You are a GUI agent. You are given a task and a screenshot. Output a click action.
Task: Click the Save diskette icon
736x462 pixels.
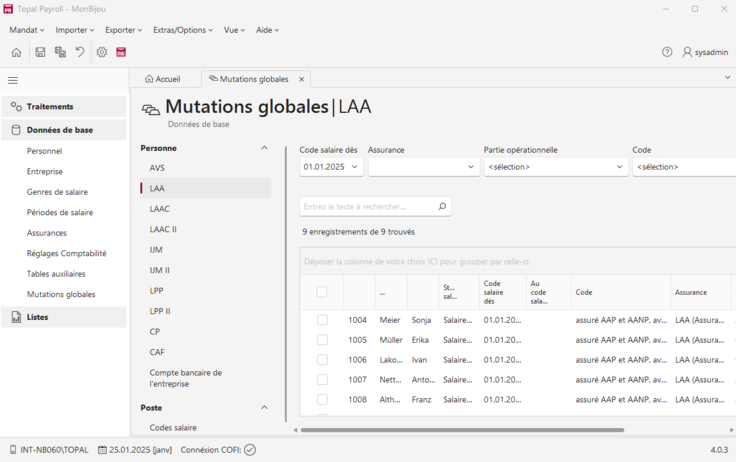tap(40, 52)
